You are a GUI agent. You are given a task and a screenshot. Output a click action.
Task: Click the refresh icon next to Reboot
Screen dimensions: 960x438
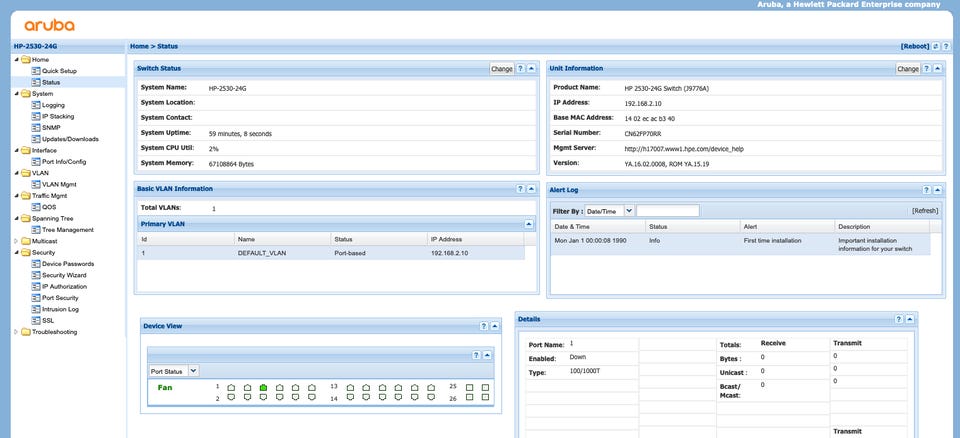[x=936, y=46]
